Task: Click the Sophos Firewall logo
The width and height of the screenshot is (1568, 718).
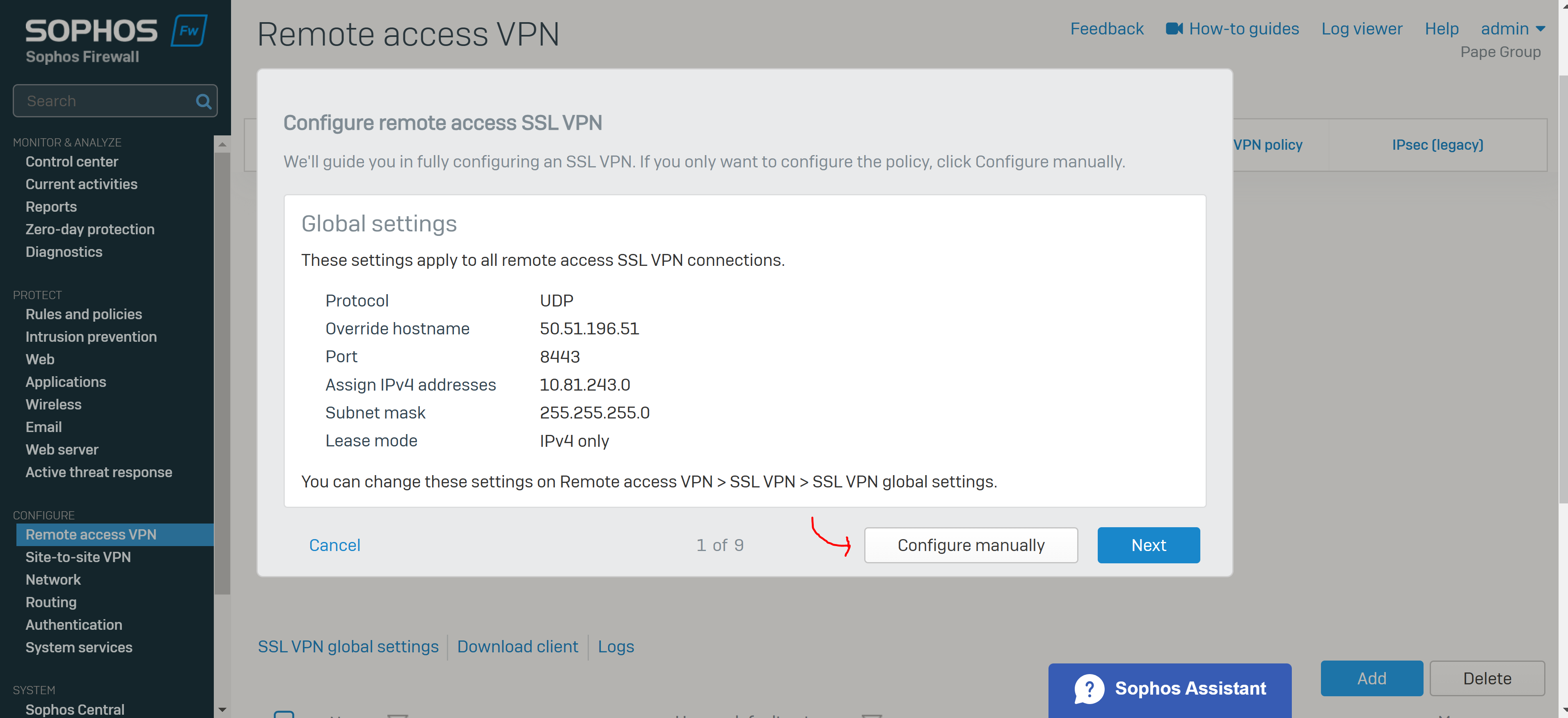Action: click(x=116, y=39)
